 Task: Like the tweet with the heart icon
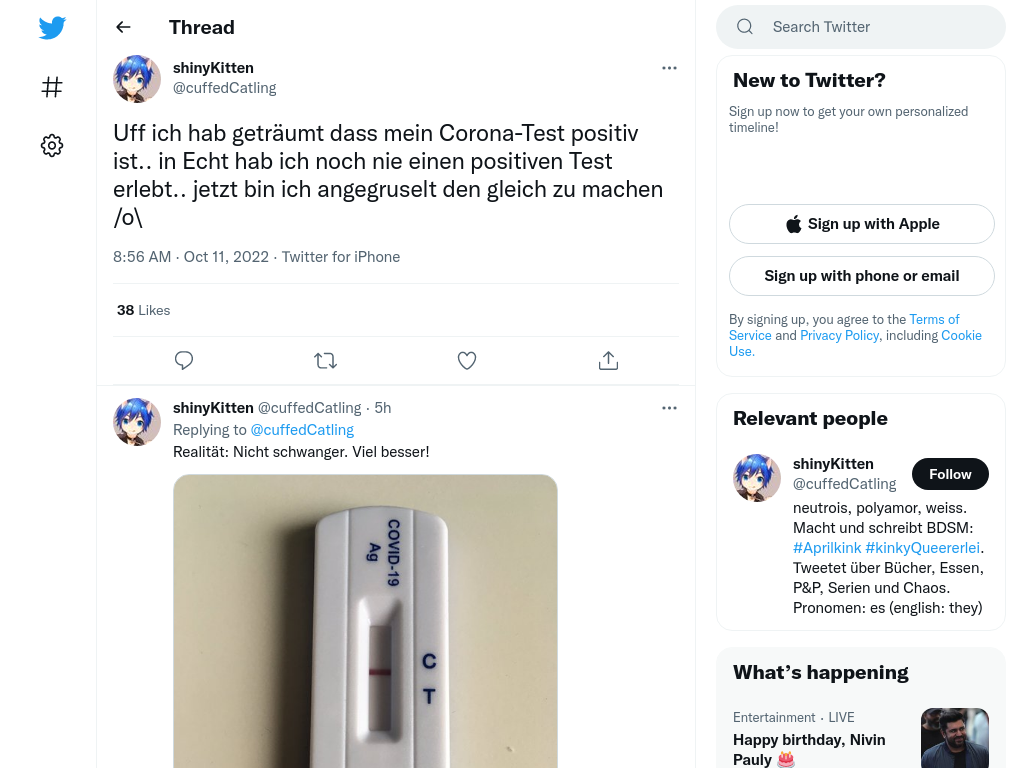click(467, 360)
